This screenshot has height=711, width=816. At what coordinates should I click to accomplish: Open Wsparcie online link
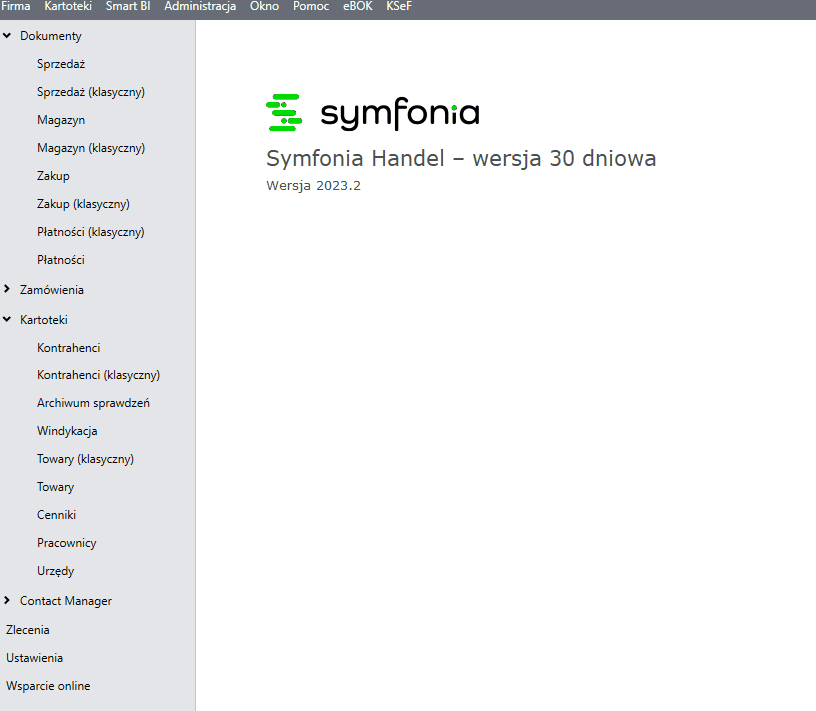click(x=48, y=686)
